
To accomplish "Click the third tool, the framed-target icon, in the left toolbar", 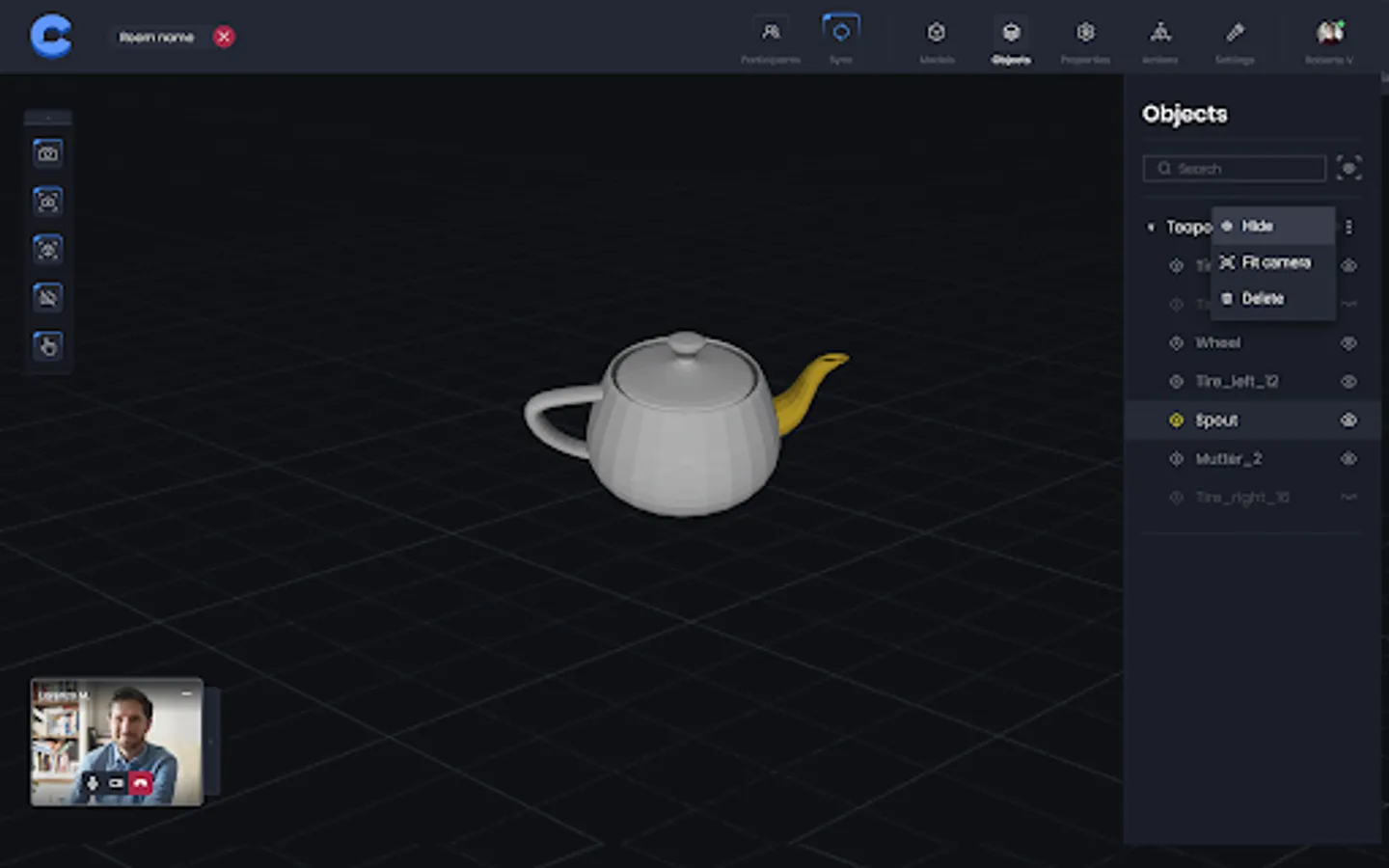I will (47, 250).
